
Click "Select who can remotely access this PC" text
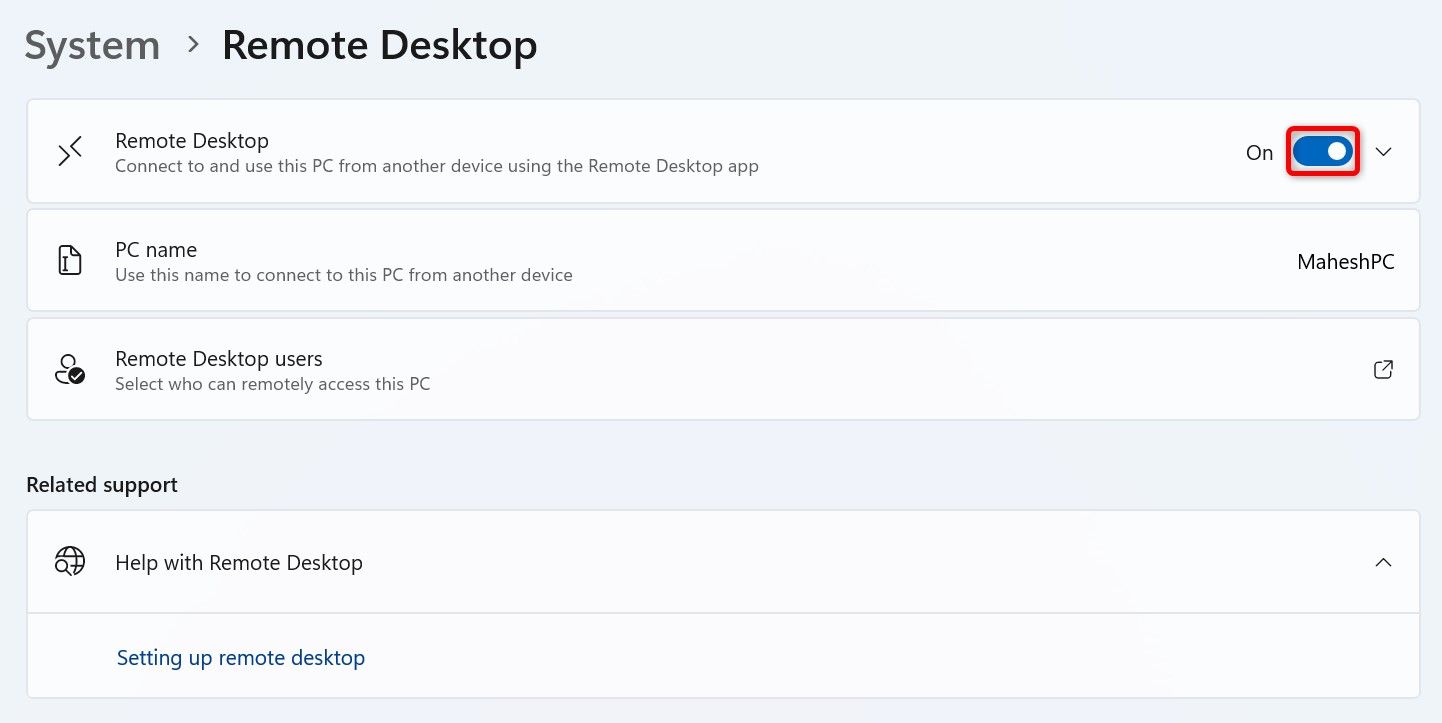pos(272,384)
